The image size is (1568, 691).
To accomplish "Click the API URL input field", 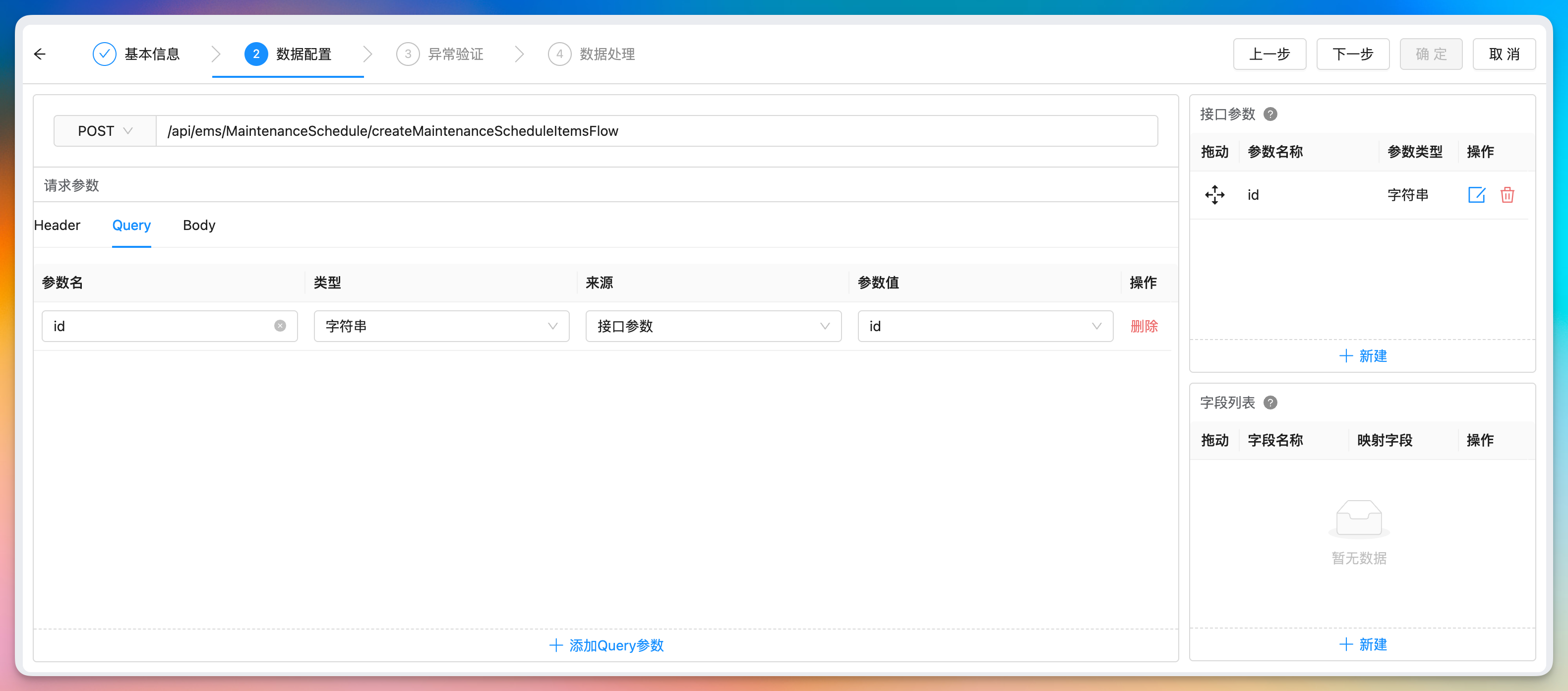I will point(656,131).
